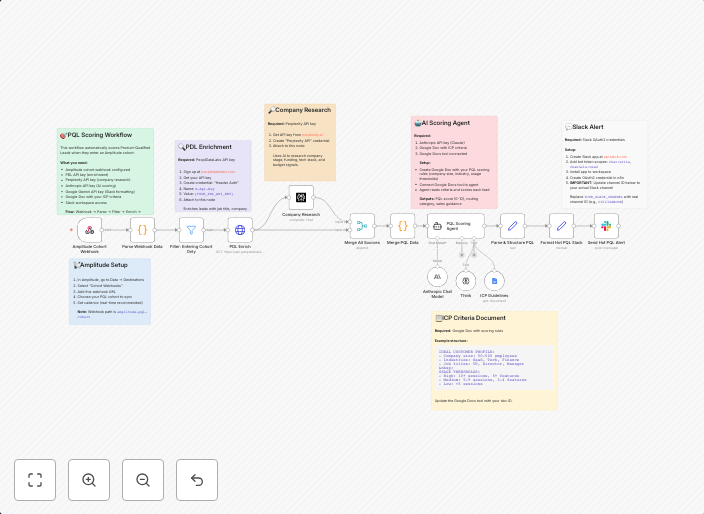The height and width of the screenshot is (514, 704).
Task: Click the PDL Enrich globe node
Action: coord(240,230)
